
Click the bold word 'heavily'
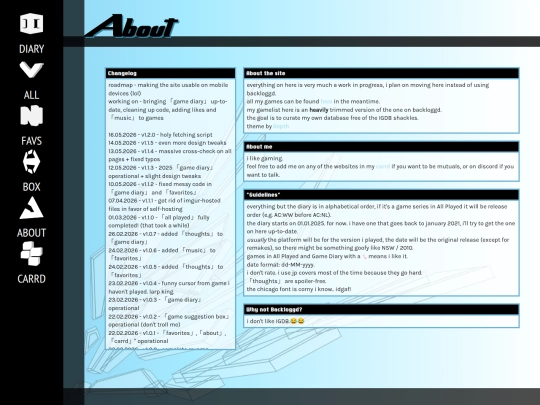tap(319, 110)
